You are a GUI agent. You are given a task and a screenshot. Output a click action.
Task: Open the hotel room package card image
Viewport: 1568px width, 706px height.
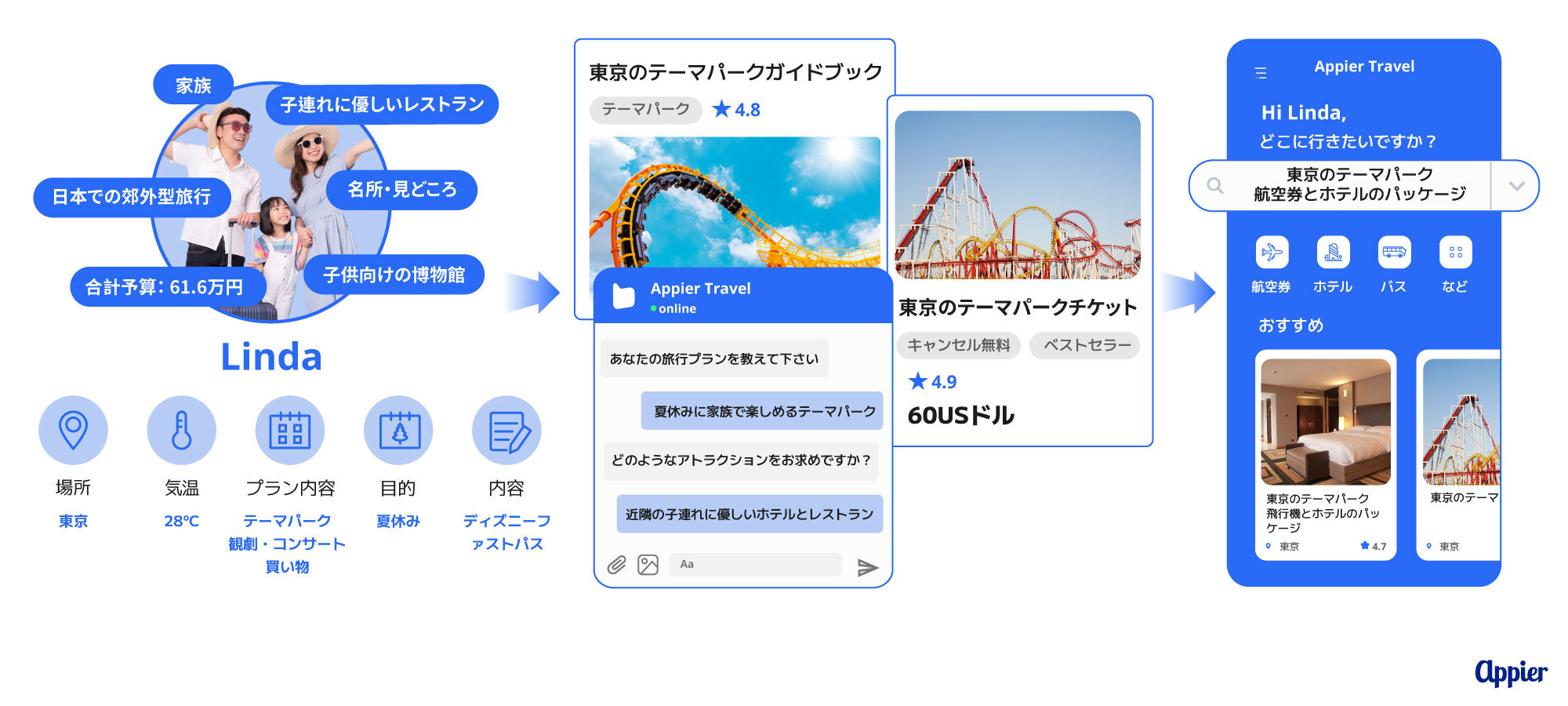(x=1326, y=422)
